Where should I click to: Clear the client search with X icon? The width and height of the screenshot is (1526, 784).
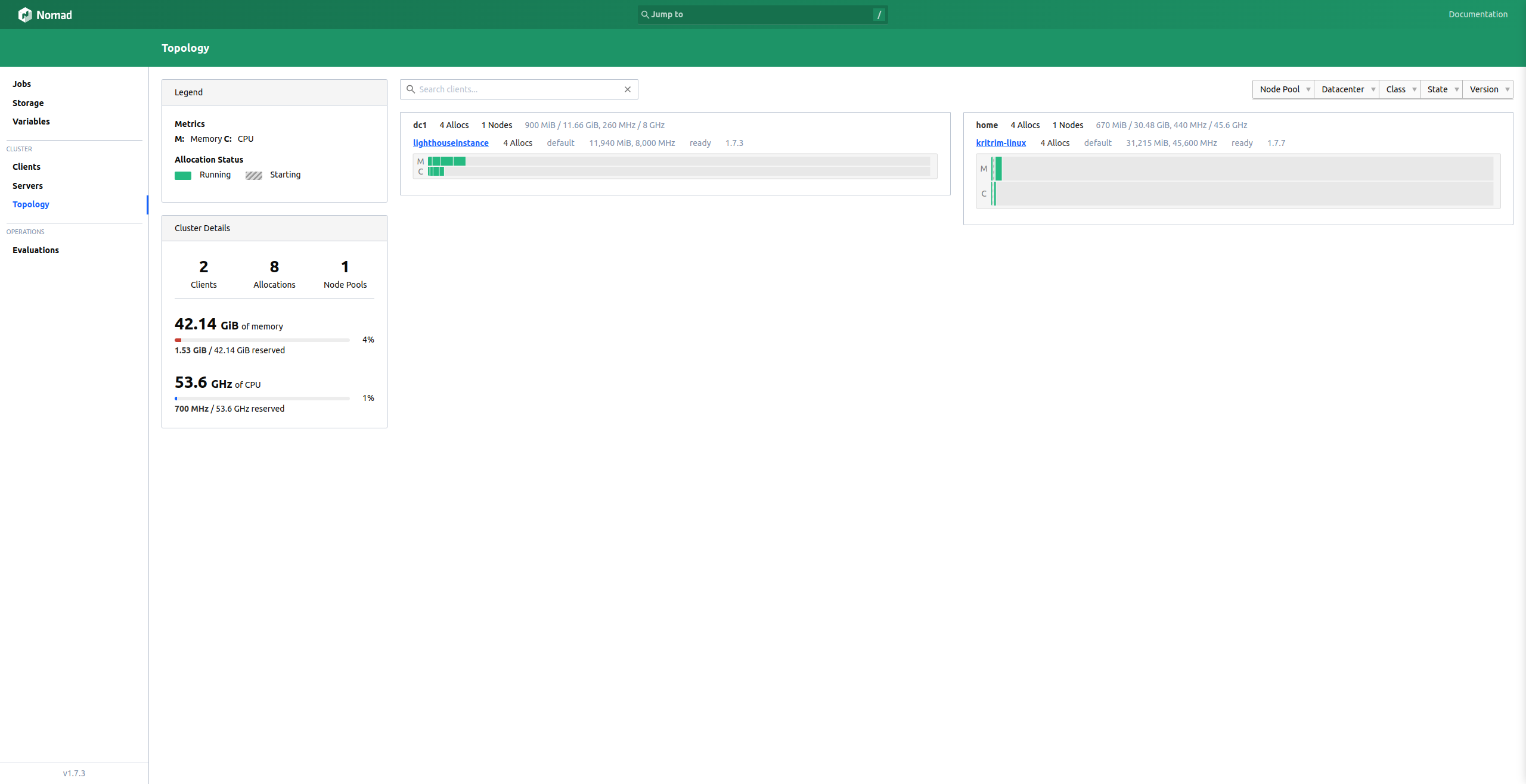point(627,89)
